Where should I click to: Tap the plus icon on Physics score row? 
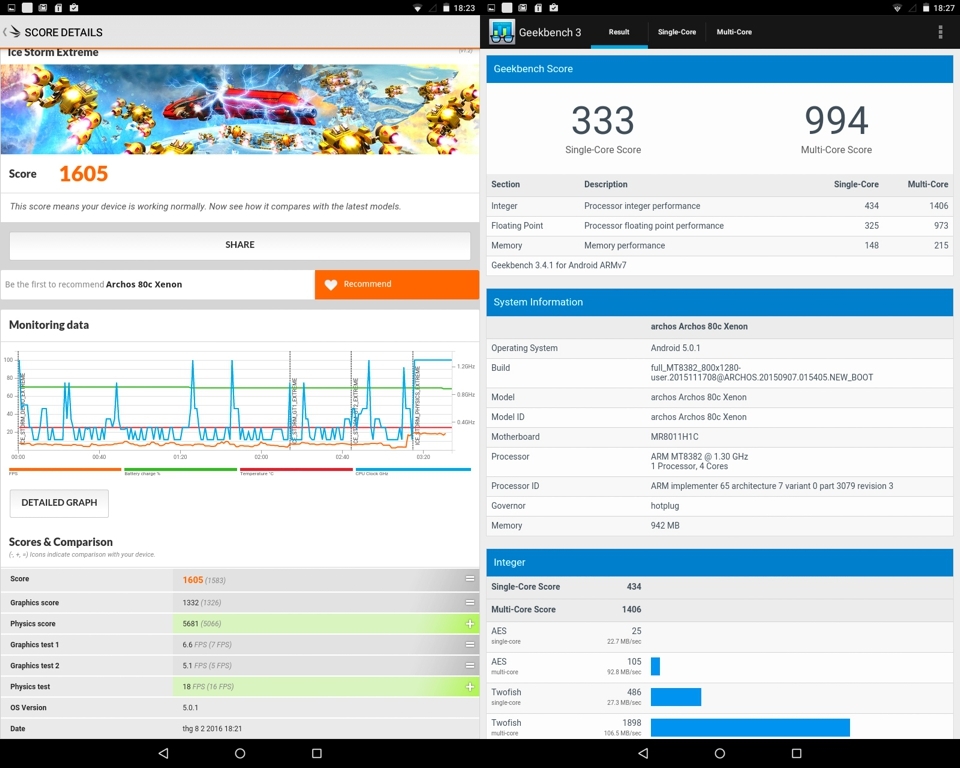tap(470, 623)
